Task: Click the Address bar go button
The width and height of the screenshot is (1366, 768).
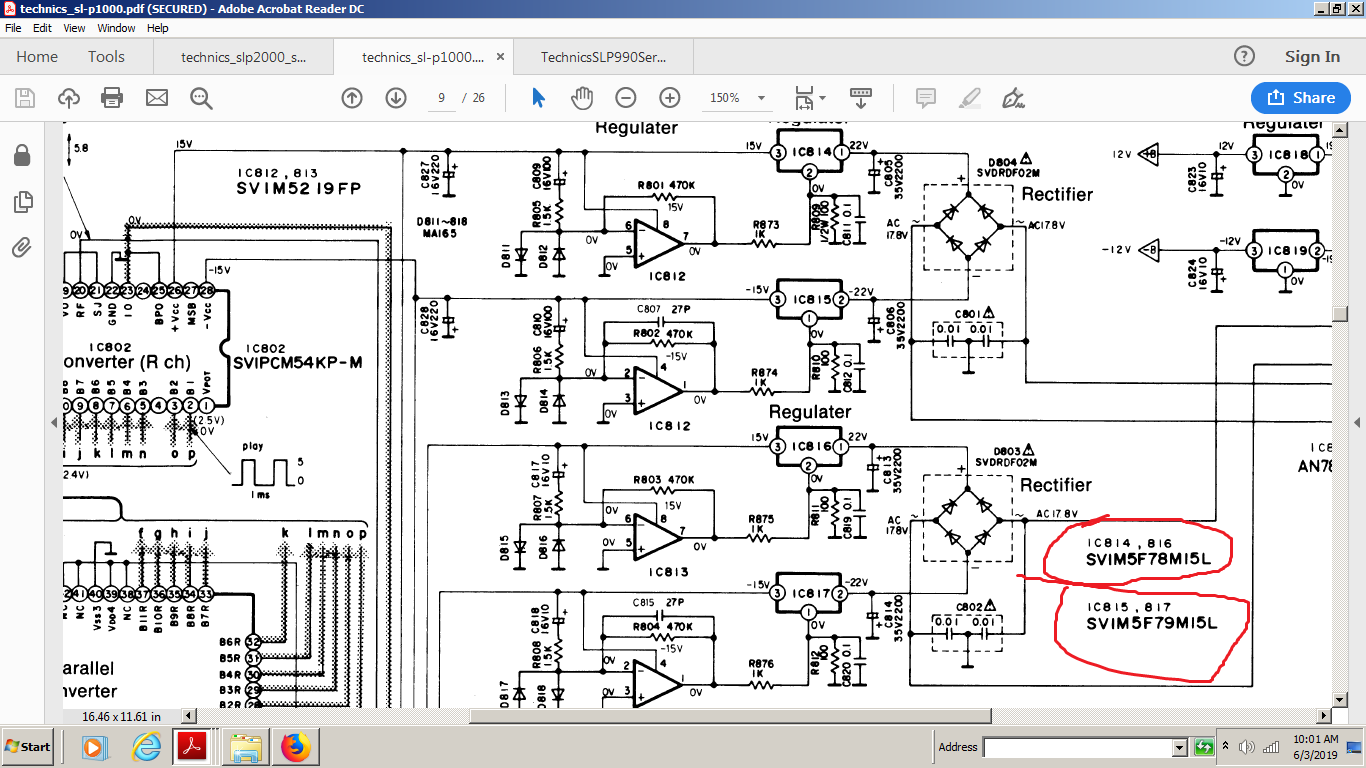Action: [1203, 747]
